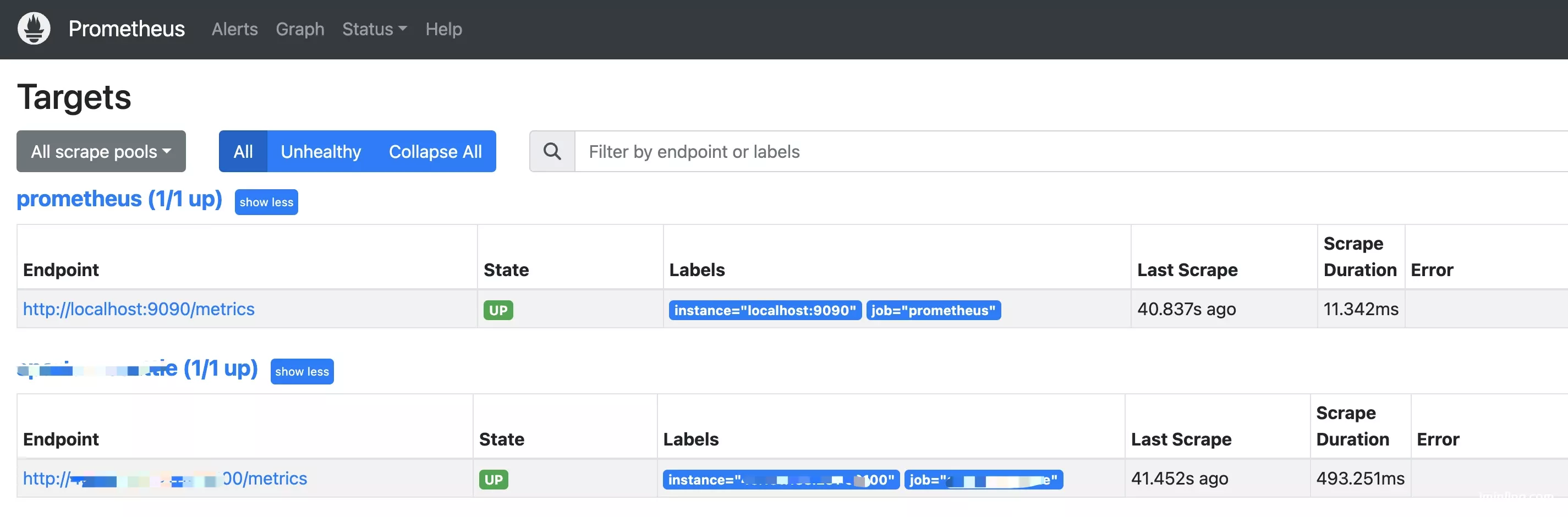Go to the Alerts page
This screenshot has height=517, width=1568.
tap(234, 29)
